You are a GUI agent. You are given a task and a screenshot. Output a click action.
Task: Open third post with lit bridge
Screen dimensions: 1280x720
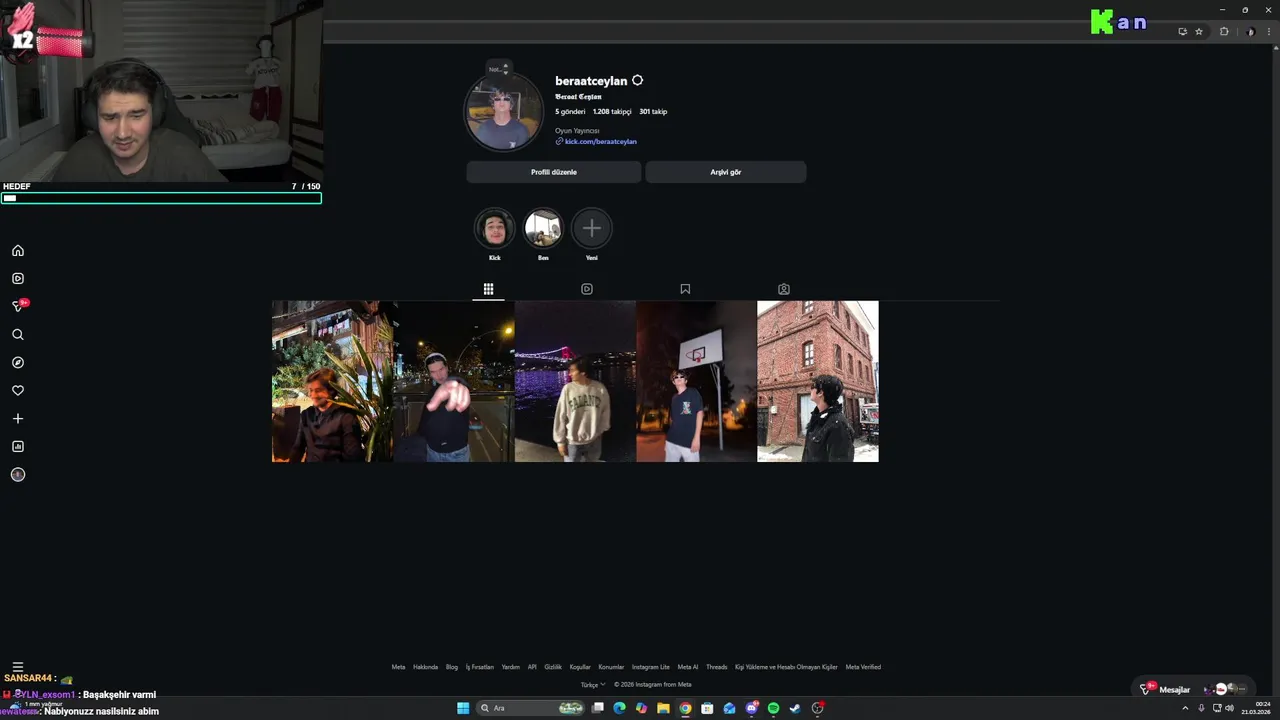[575, 382]
